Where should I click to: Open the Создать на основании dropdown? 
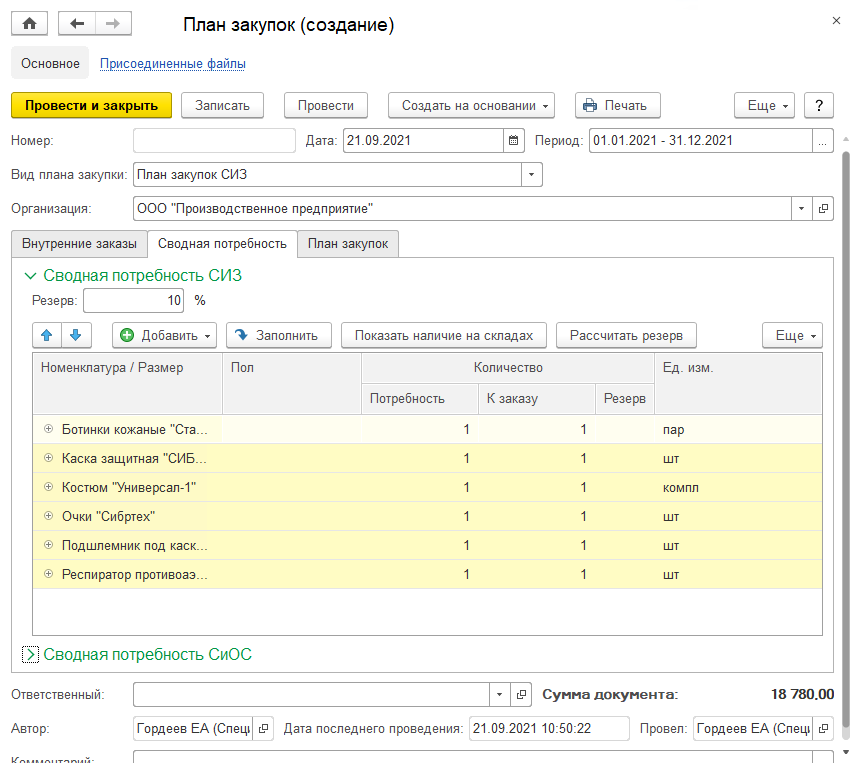click(476, 105)
